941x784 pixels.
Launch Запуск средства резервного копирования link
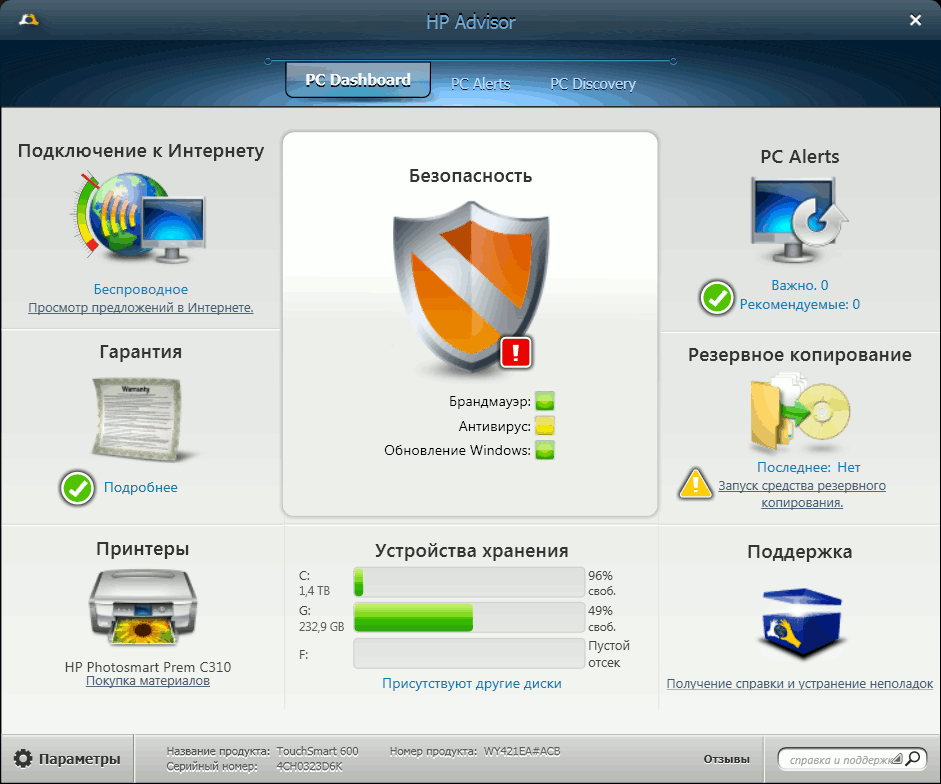802,494
